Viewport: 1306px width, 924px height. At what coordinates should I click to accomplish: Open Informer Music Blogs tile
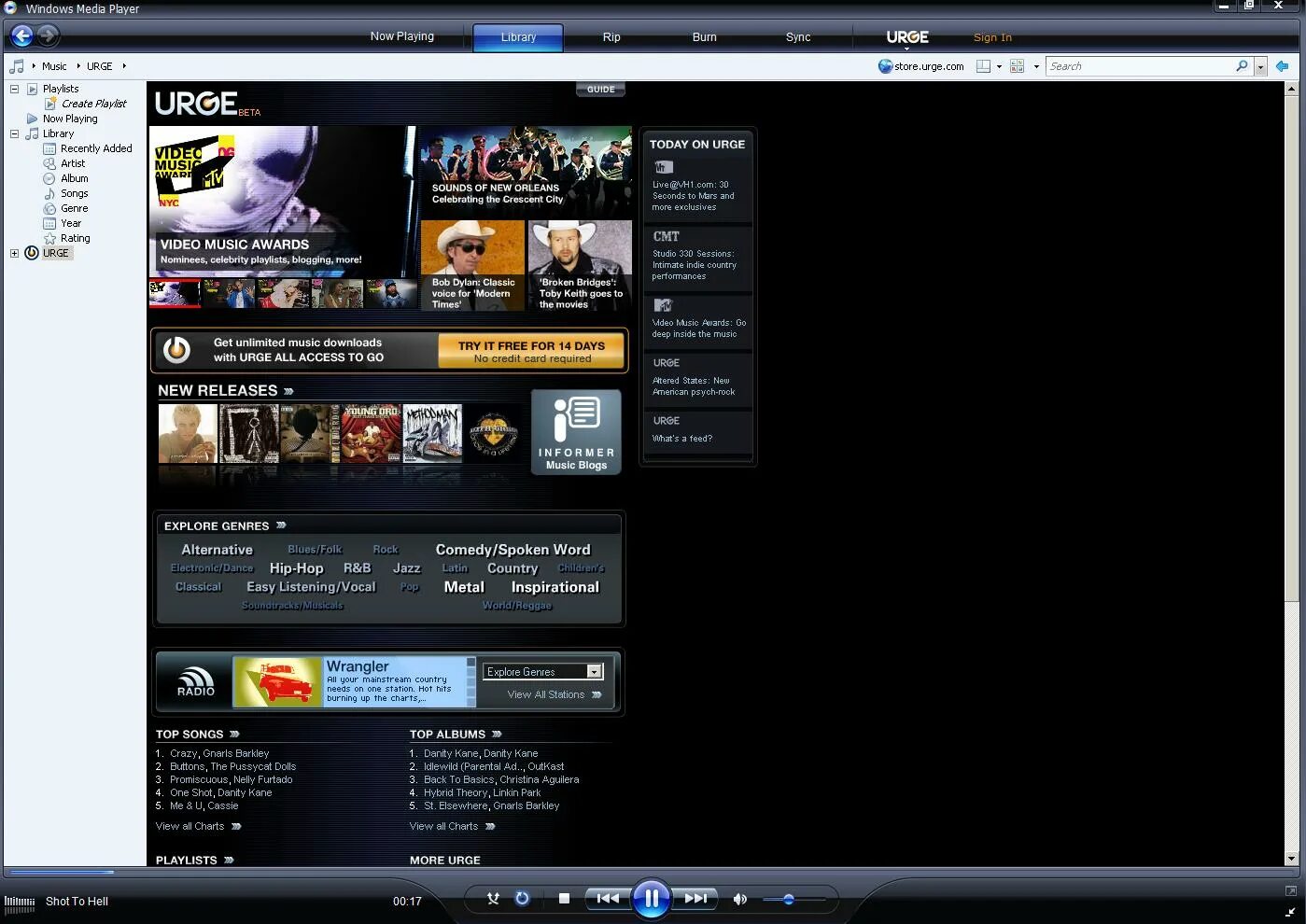[576, 432]
